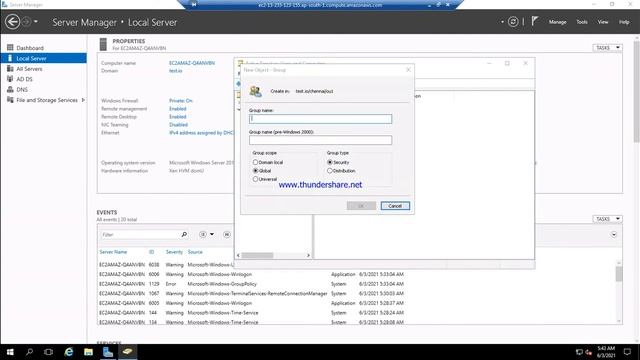This screenshot has height=360, width=640.
Task: Click OK in New Object dialog
Action: tap(361, 206)
